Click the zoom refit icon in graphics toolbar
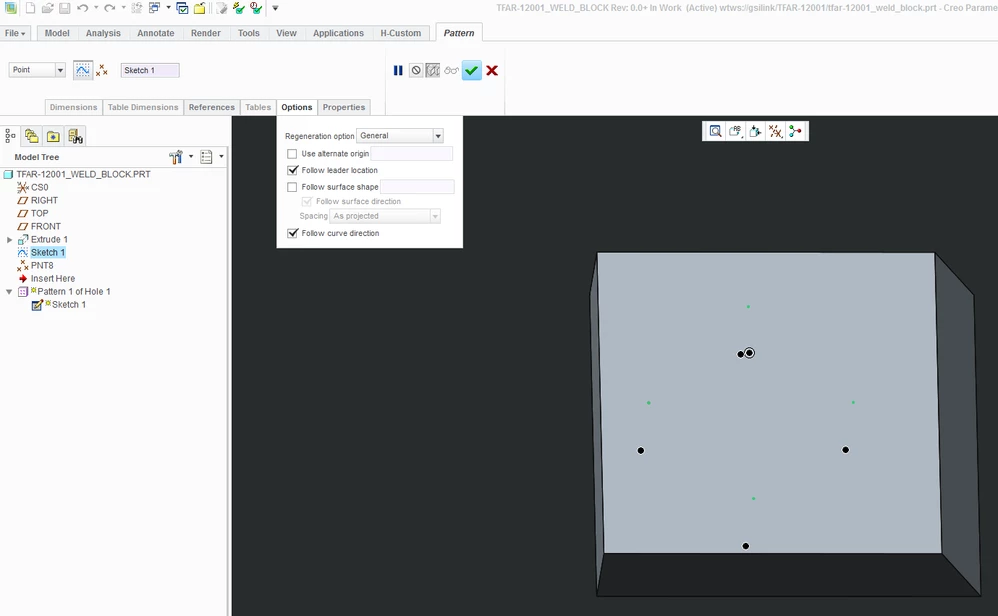The height and width of the screenshot is (616, 998). (715, 131)
